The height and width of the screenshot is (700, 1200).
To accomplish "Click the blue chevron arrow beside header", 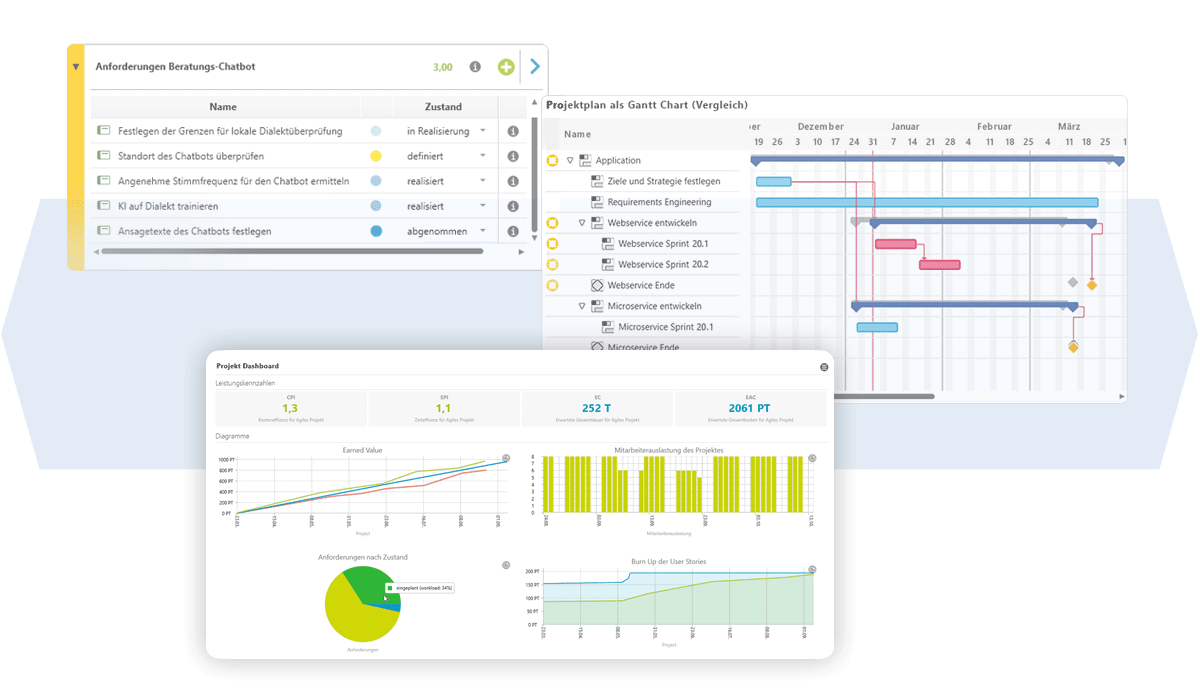I will pos(535,67).
